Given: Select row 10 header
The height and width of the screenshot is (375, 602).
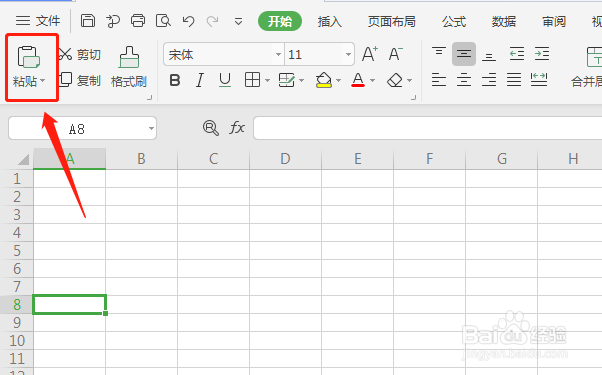Looking at the screenshot, I should [x=17, y=340].
